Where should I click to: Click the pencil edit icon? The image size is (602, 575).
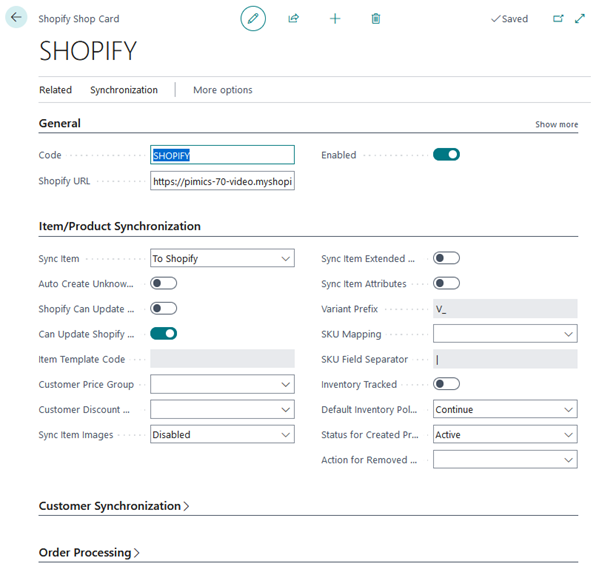(x=253, y=18)
